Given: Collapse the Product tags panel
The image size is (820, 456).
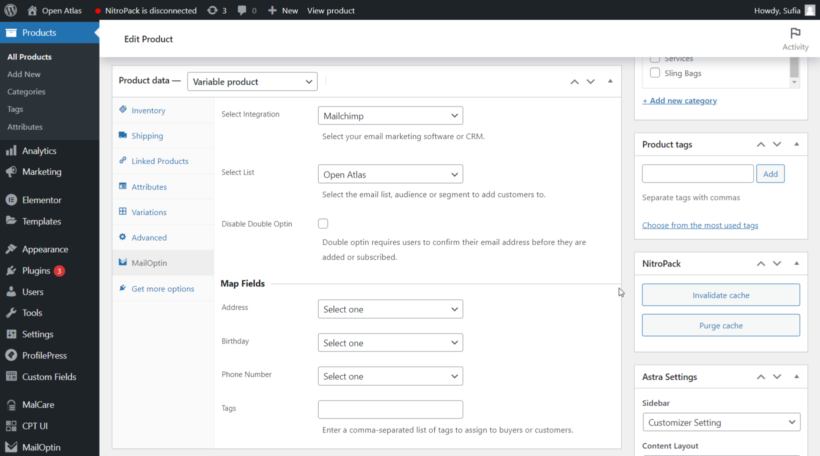Looking at the screenshot, I should (x=796, y=144).
